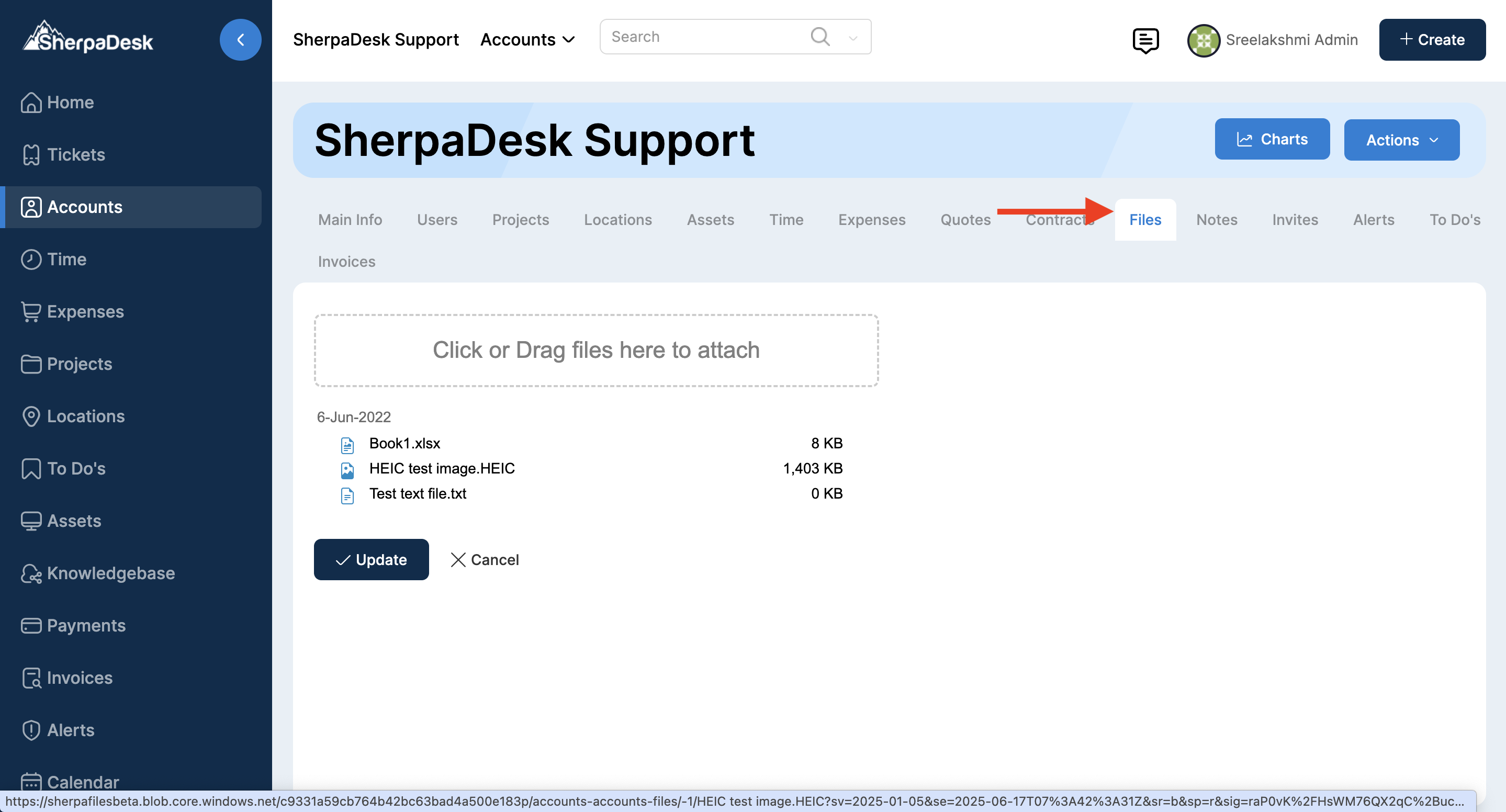Click the HEIC test image file icon
Viewport: 1506px width, 812px height.
coord(347,469)
